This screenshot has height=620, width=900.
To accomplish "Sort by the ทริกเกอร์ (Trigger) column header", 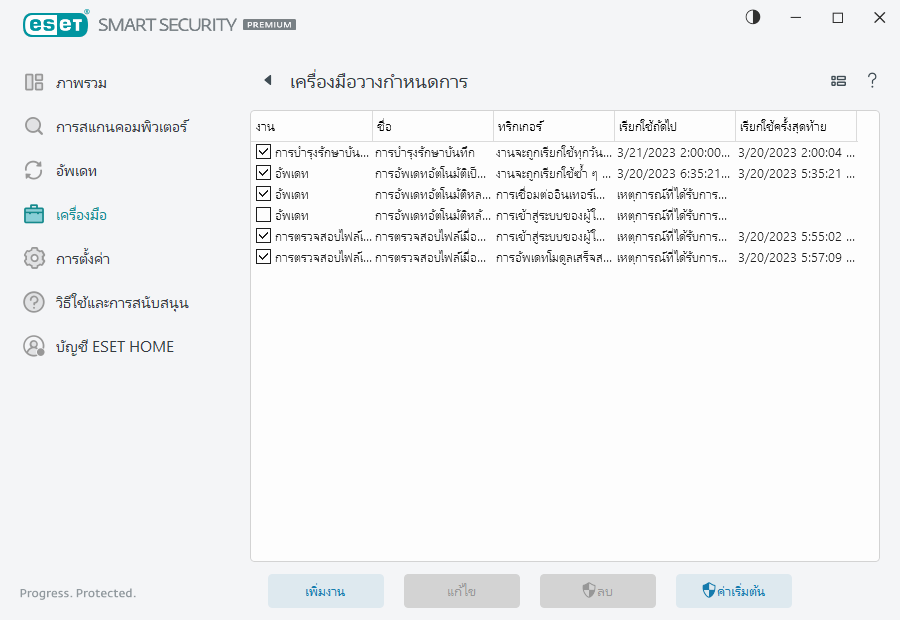I will pos(552,127).
